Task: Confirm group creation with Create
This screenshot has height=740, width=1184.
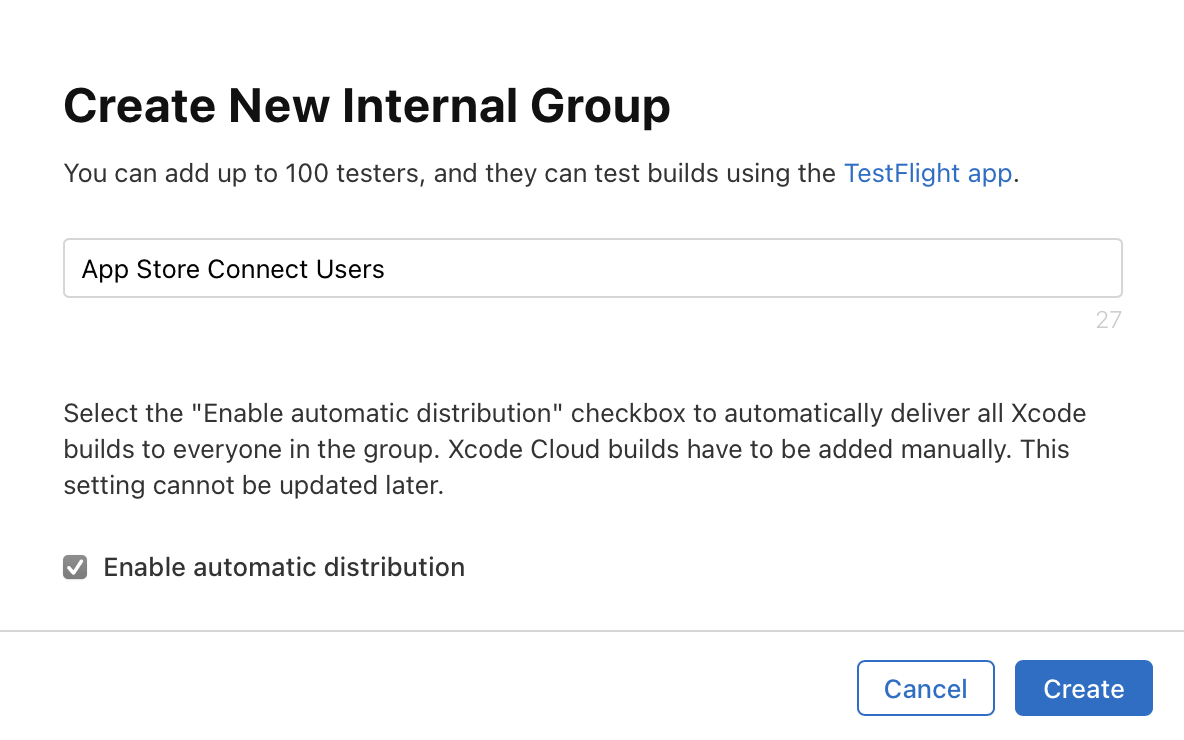Action: click(x=1083, y=688)
